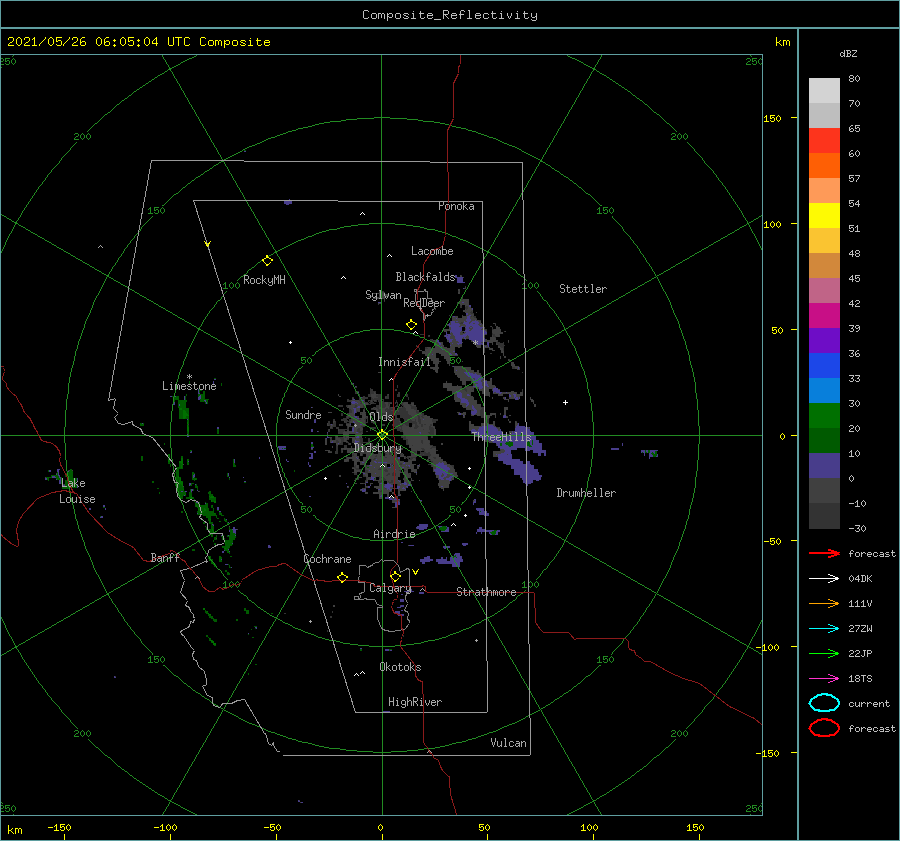900x841 pixels.
Task: Click the Lake Louise label
Action: click(77, 491)
